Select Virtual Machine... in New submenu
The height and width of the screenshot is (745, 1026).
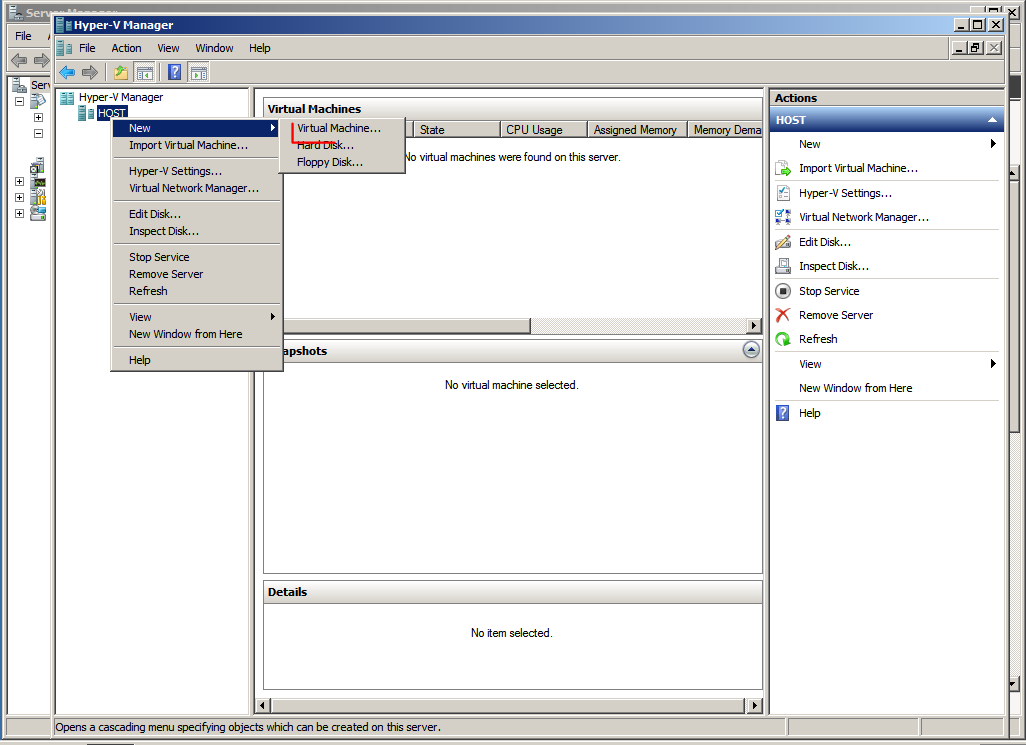click(339, 128)
